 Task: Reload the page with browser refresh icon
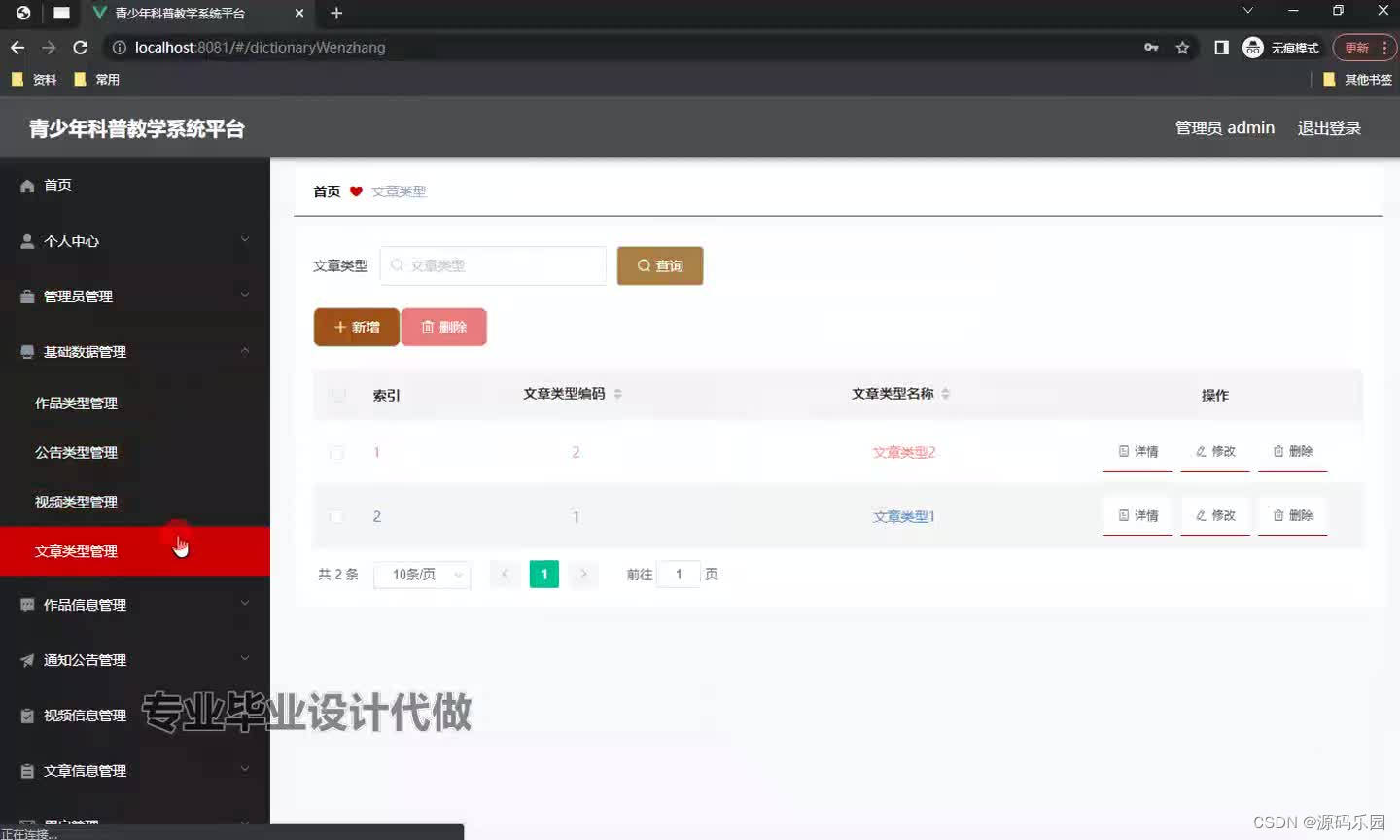click(81, 47)
